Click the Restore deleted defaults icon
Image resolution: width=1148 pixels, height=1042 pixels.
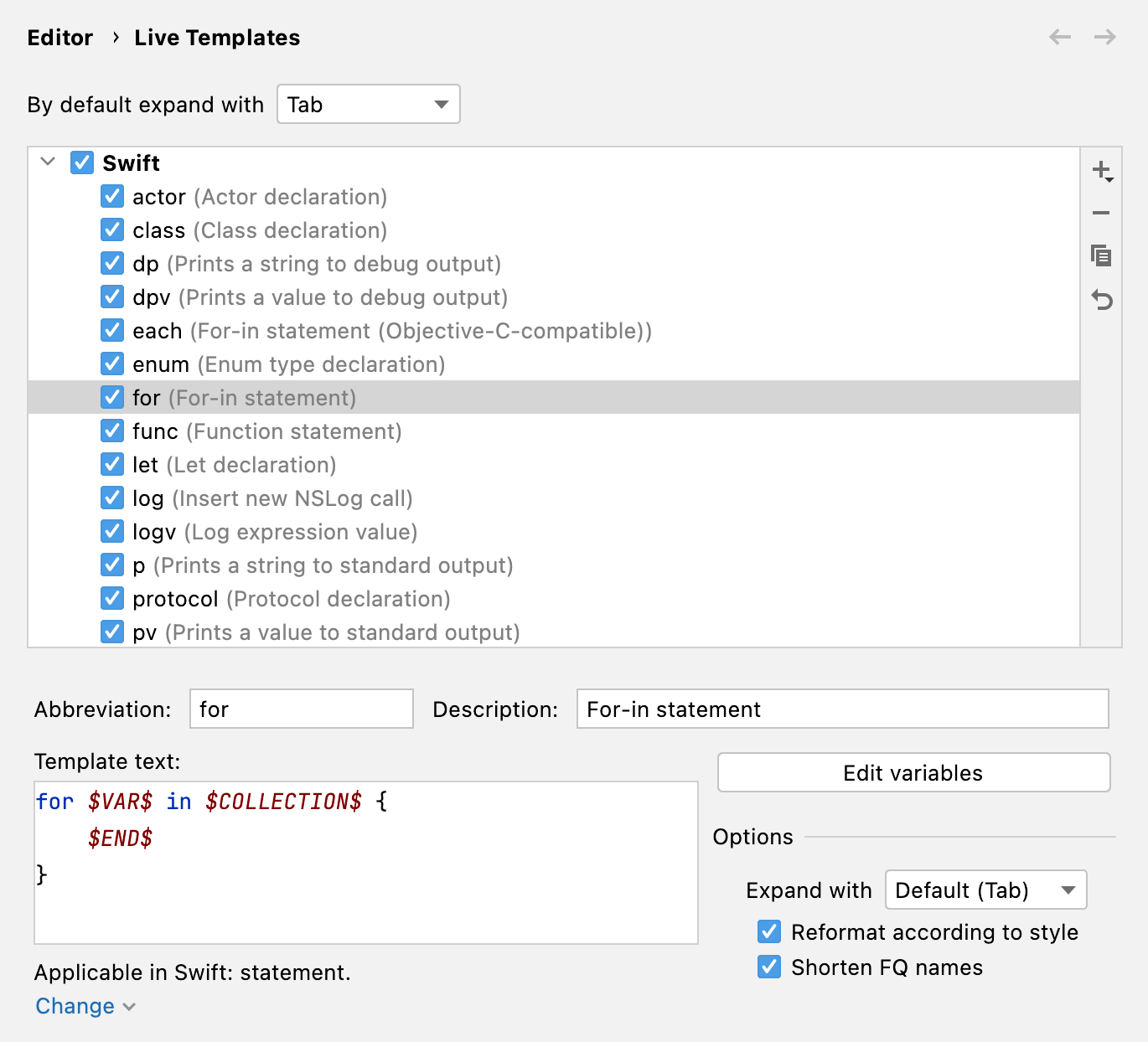[1101, 299]
